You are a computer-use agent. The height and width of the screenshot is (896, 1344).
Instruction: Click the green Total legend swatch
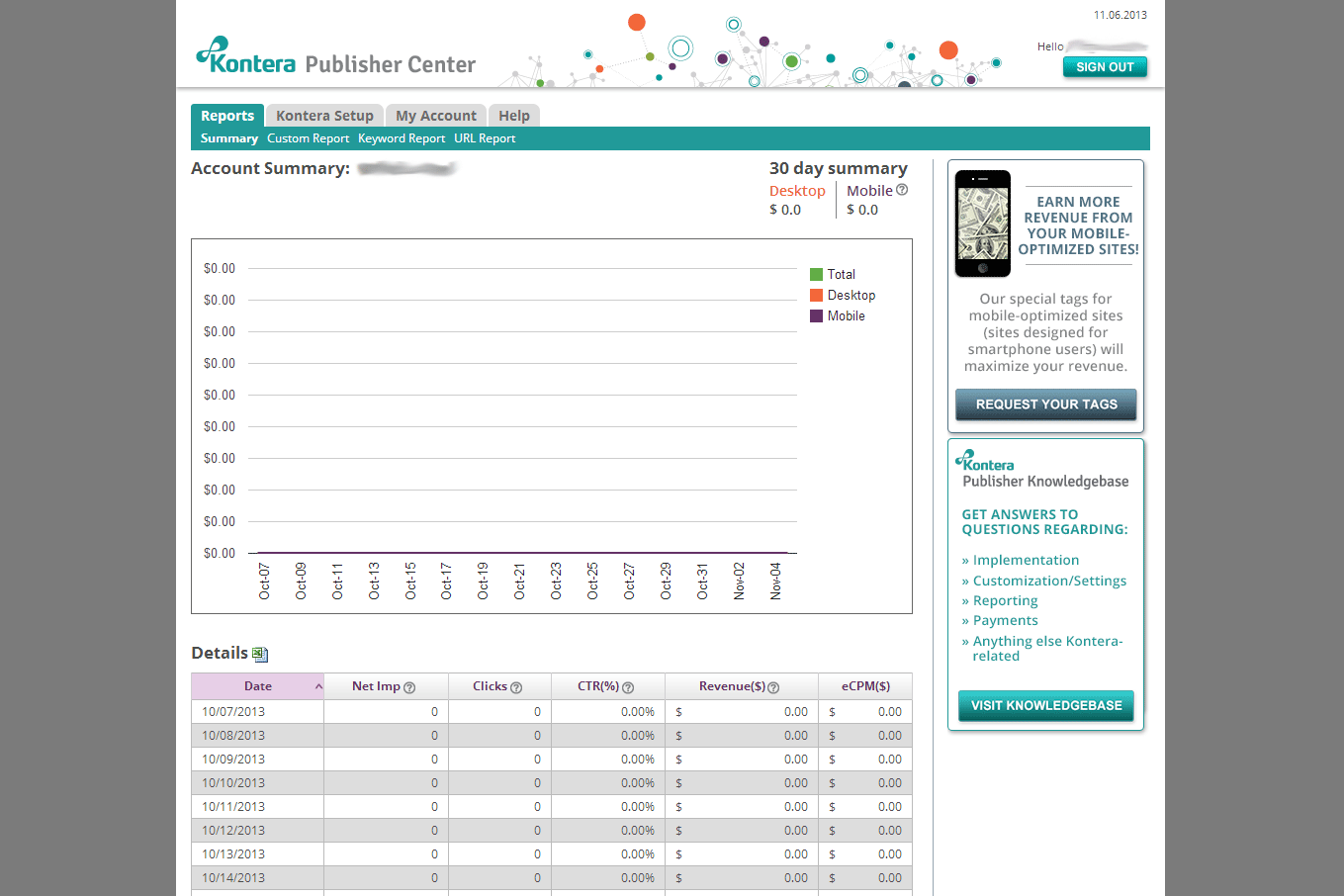tap(816, 274)
